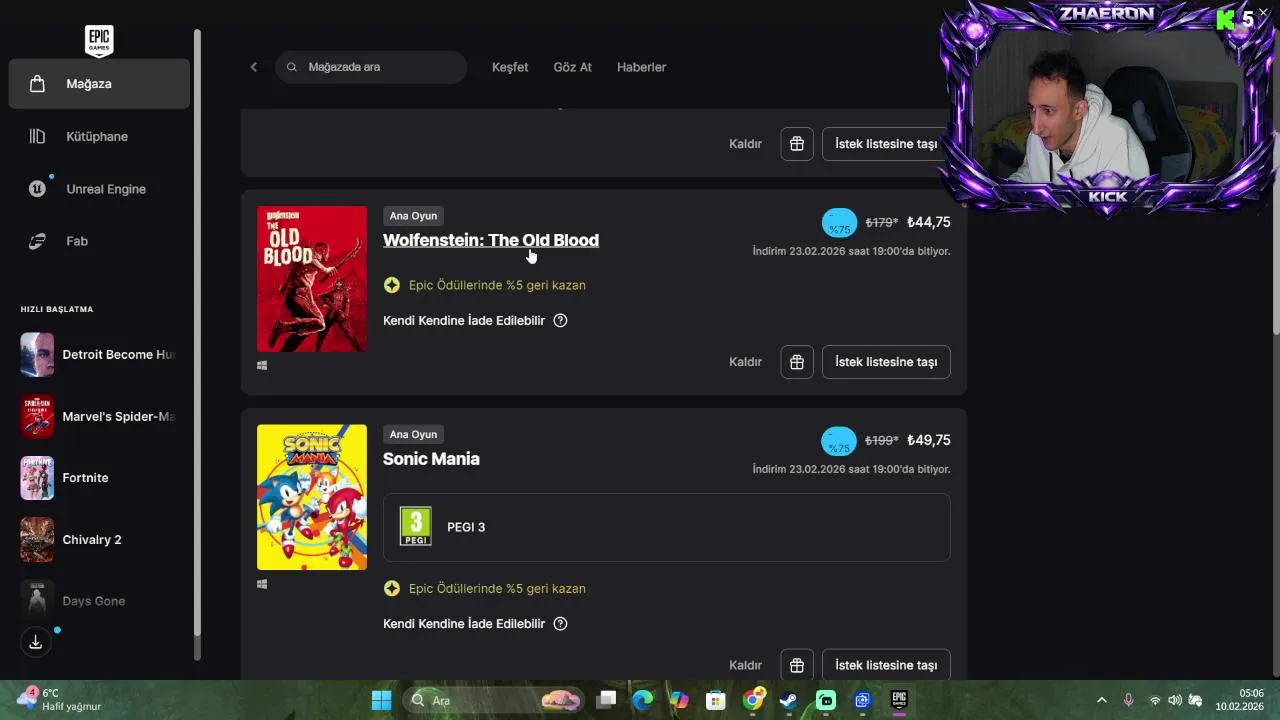Click the gift icon for Sonic Mania
This screenshot has height=720, width=1280.
(797, 665)
